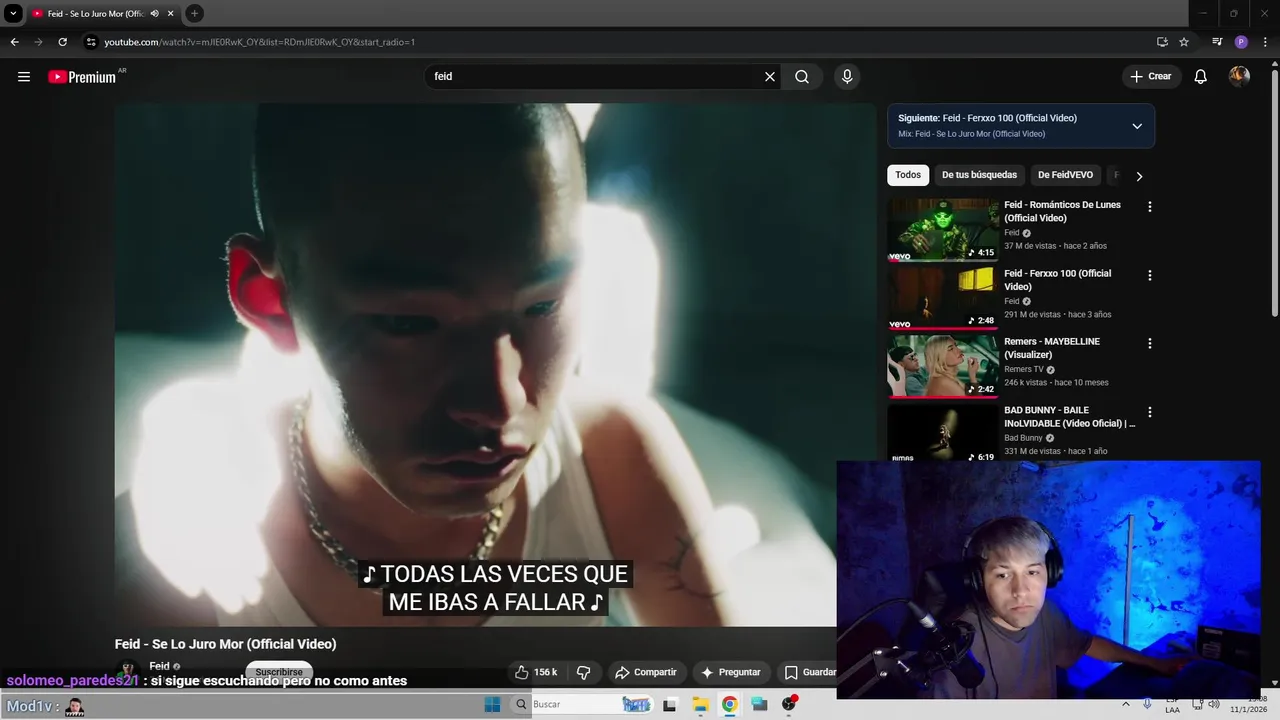Open the Chrome three-dot menu
Viewport: 1280px width, 720px height.
1265,42
